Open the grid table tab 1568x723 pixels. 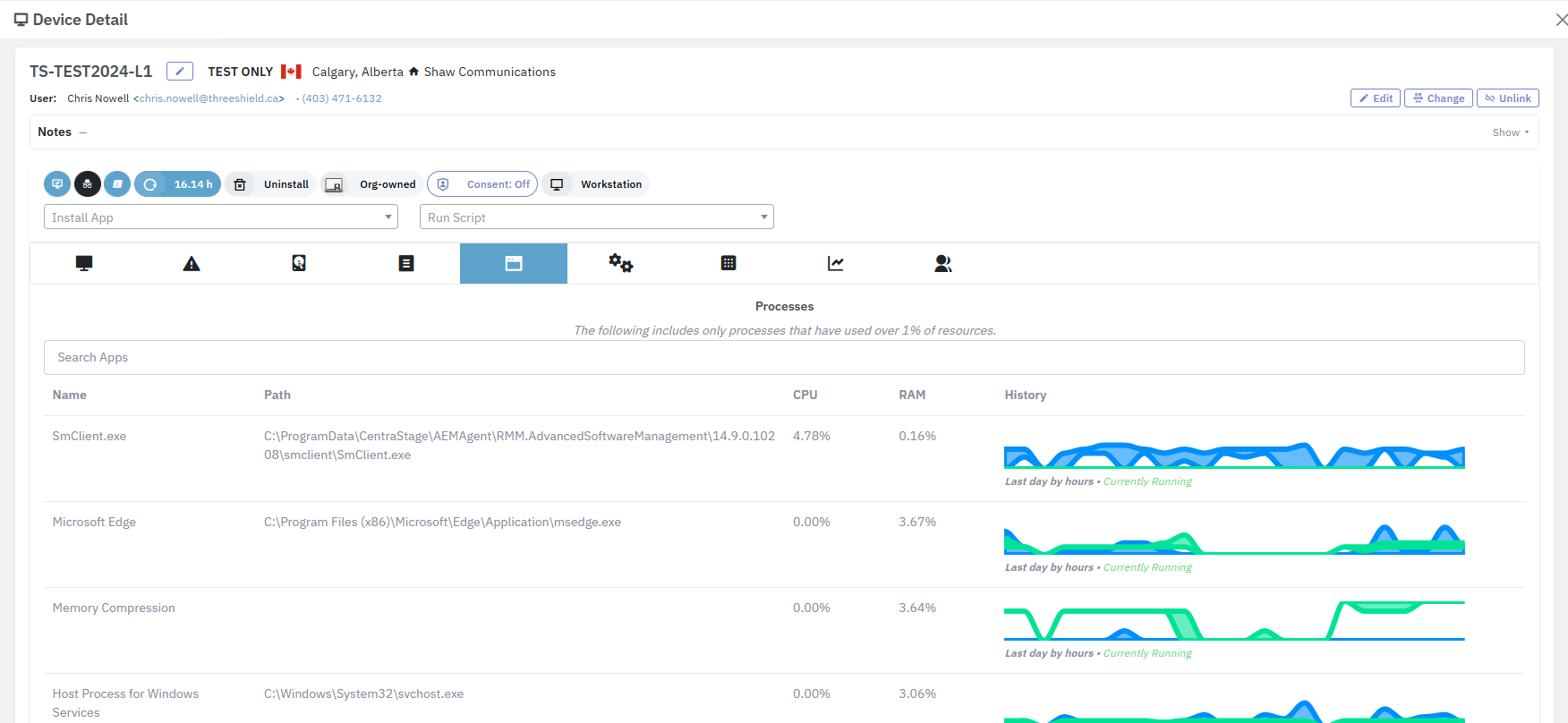pos(729,263)
